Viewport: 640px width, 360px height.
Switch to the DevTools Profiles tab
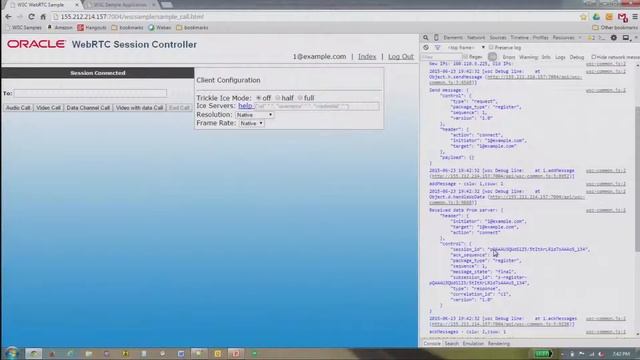540,38
